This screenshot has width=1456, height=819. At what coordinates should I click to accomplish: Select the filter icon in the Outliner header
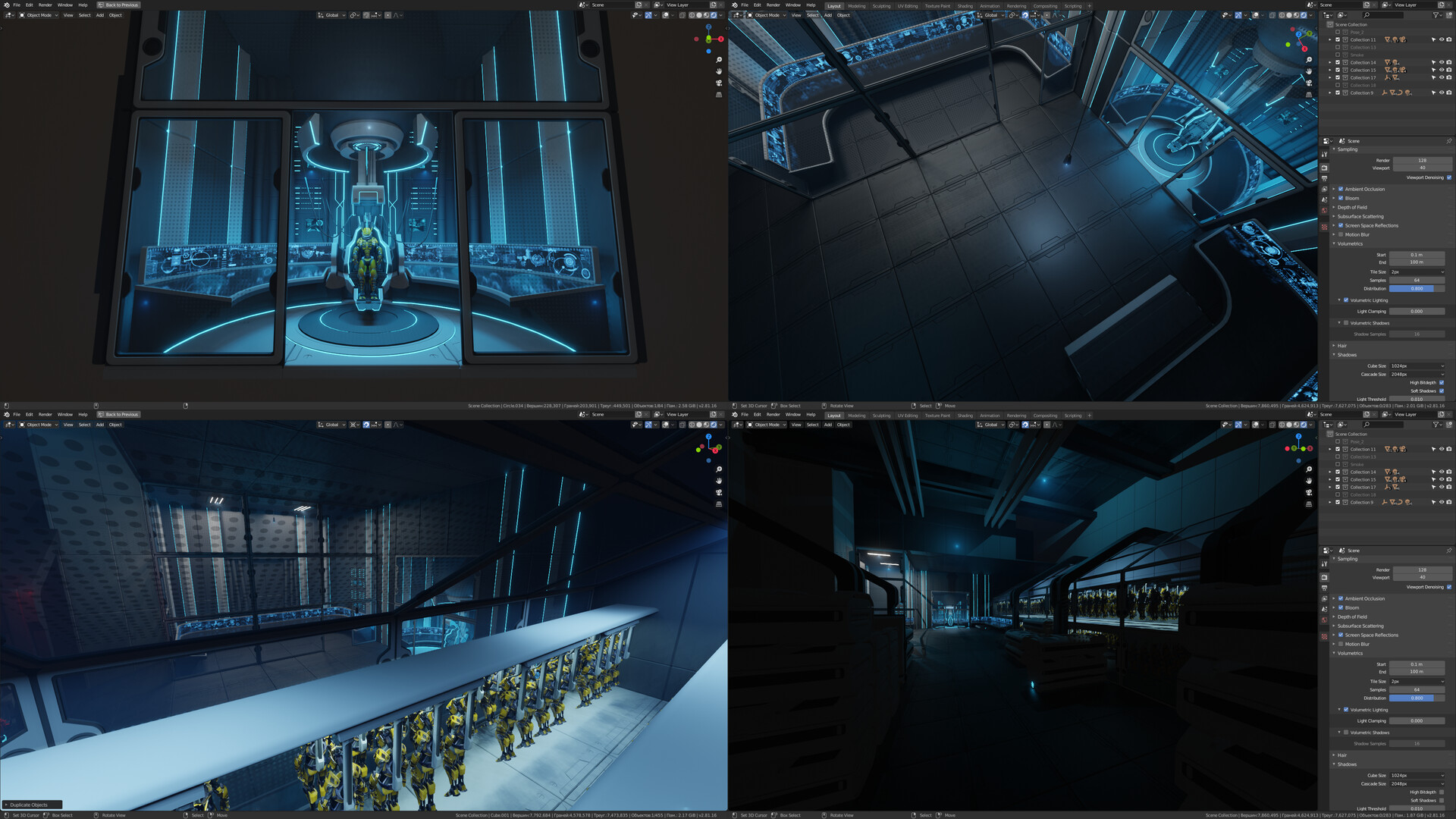point(1436,15)
